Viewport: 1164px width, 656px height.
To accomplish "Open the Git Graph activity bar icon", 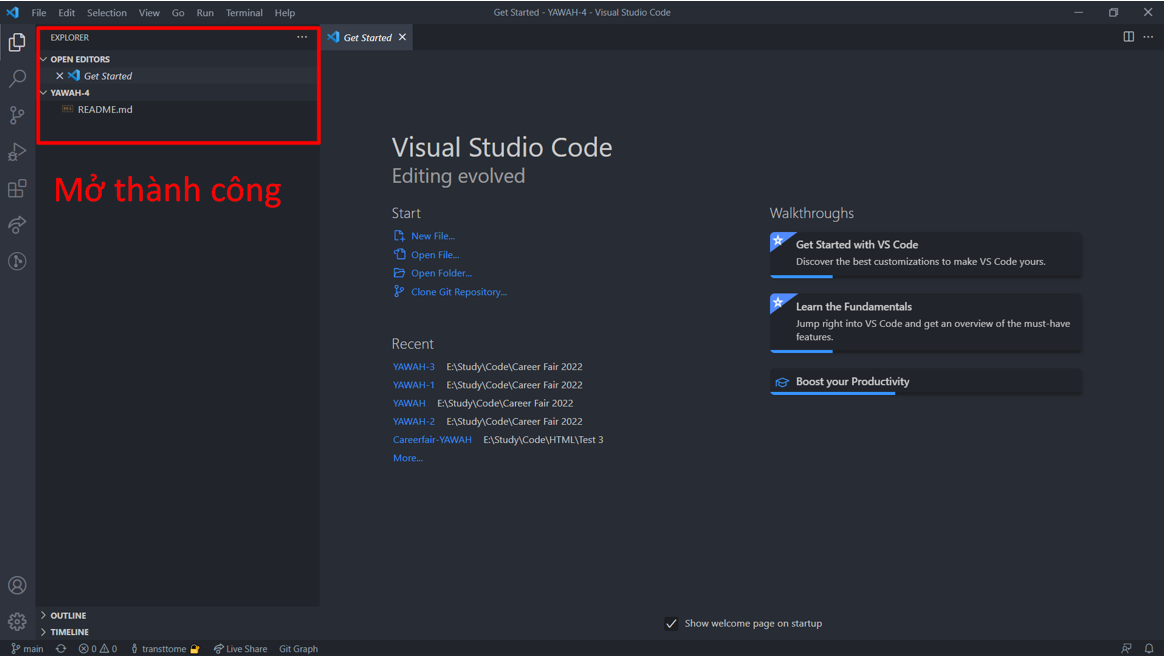I will point(17,261).
